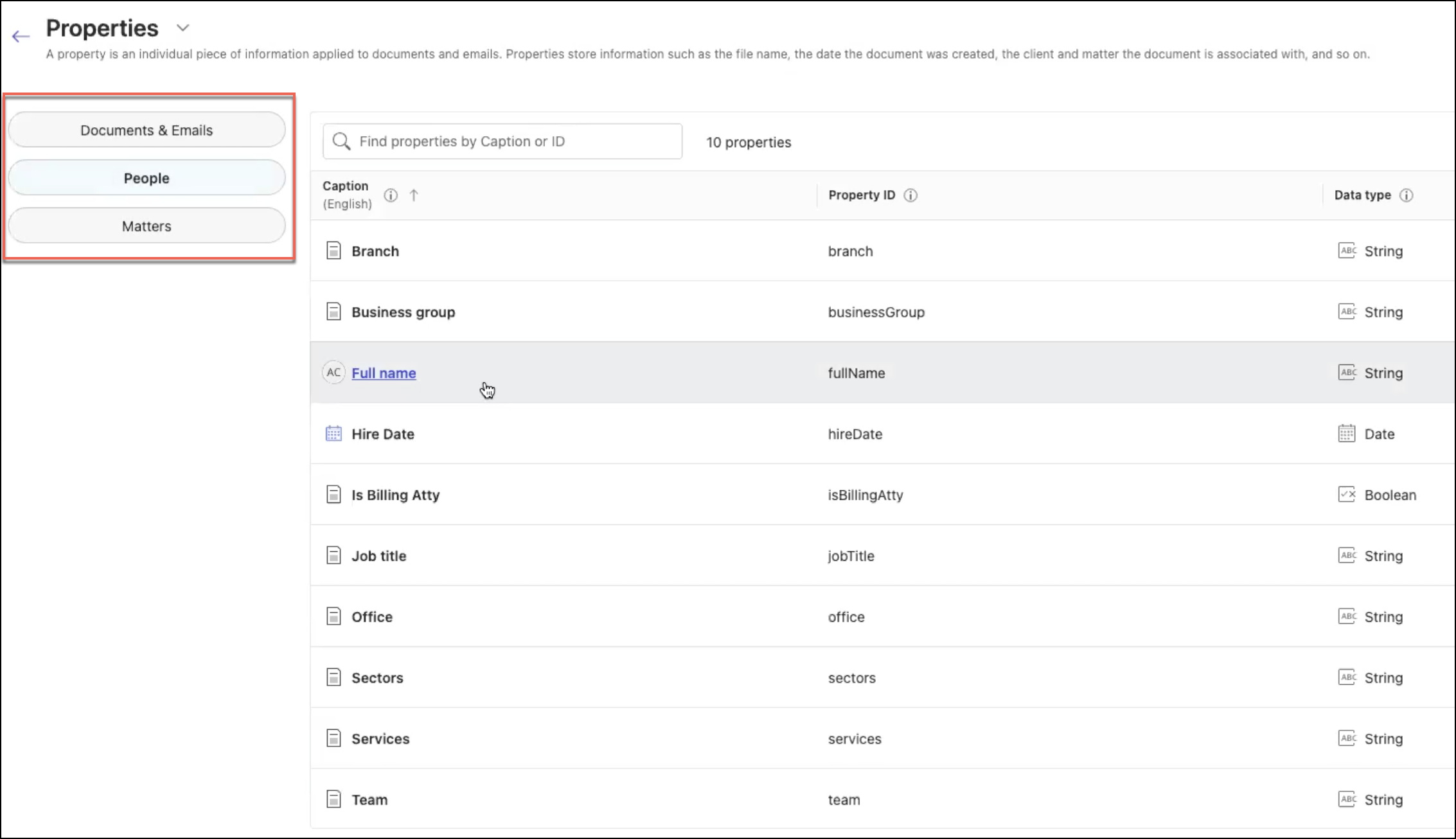Image resolution: width=1456 pixels, height=839 pixels.
Task: Select the People tab
Action: click(x=146, y=178)
